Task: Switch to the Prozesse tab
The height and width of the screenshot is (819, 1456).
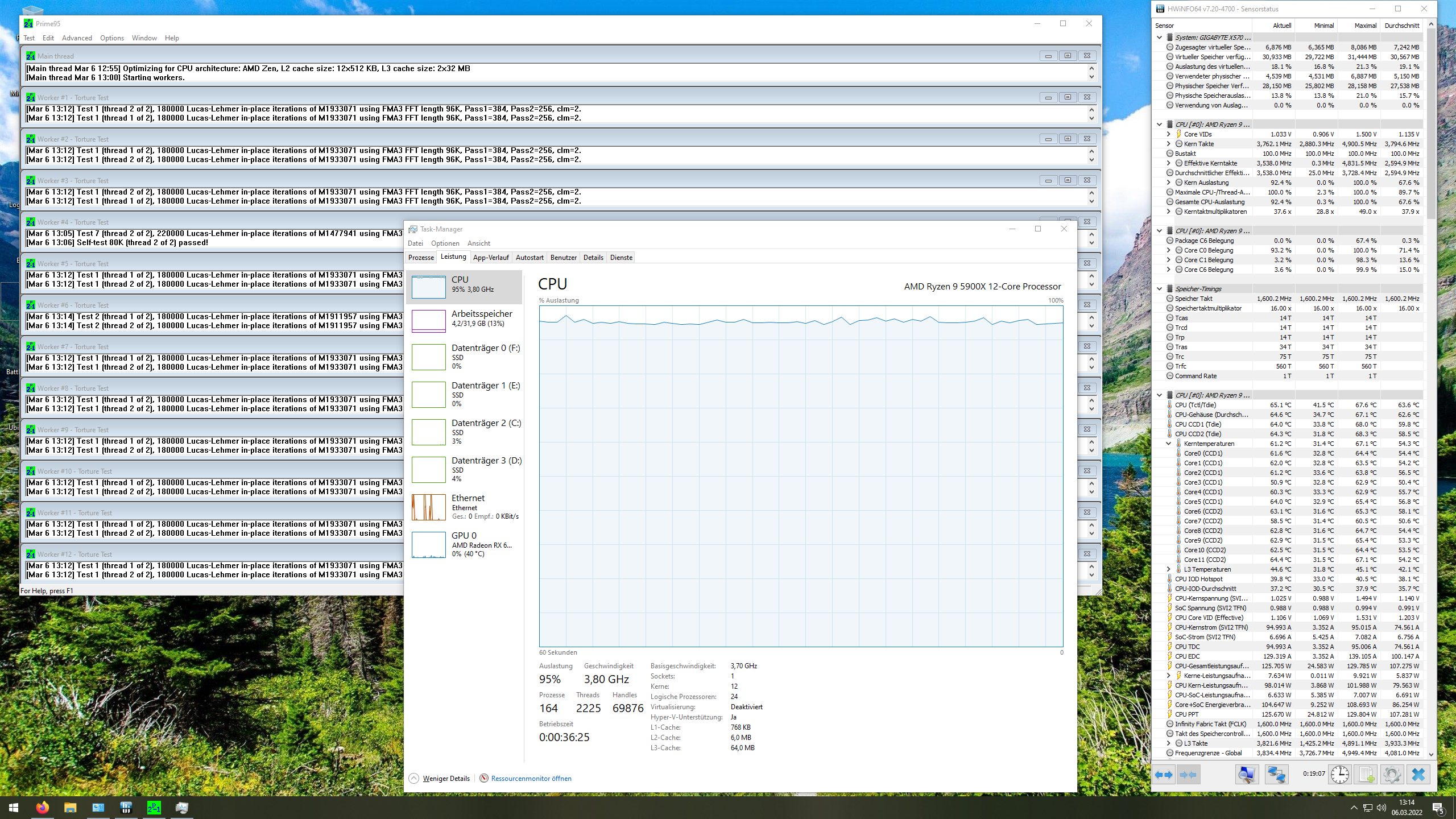Action: tap(421, 258)
